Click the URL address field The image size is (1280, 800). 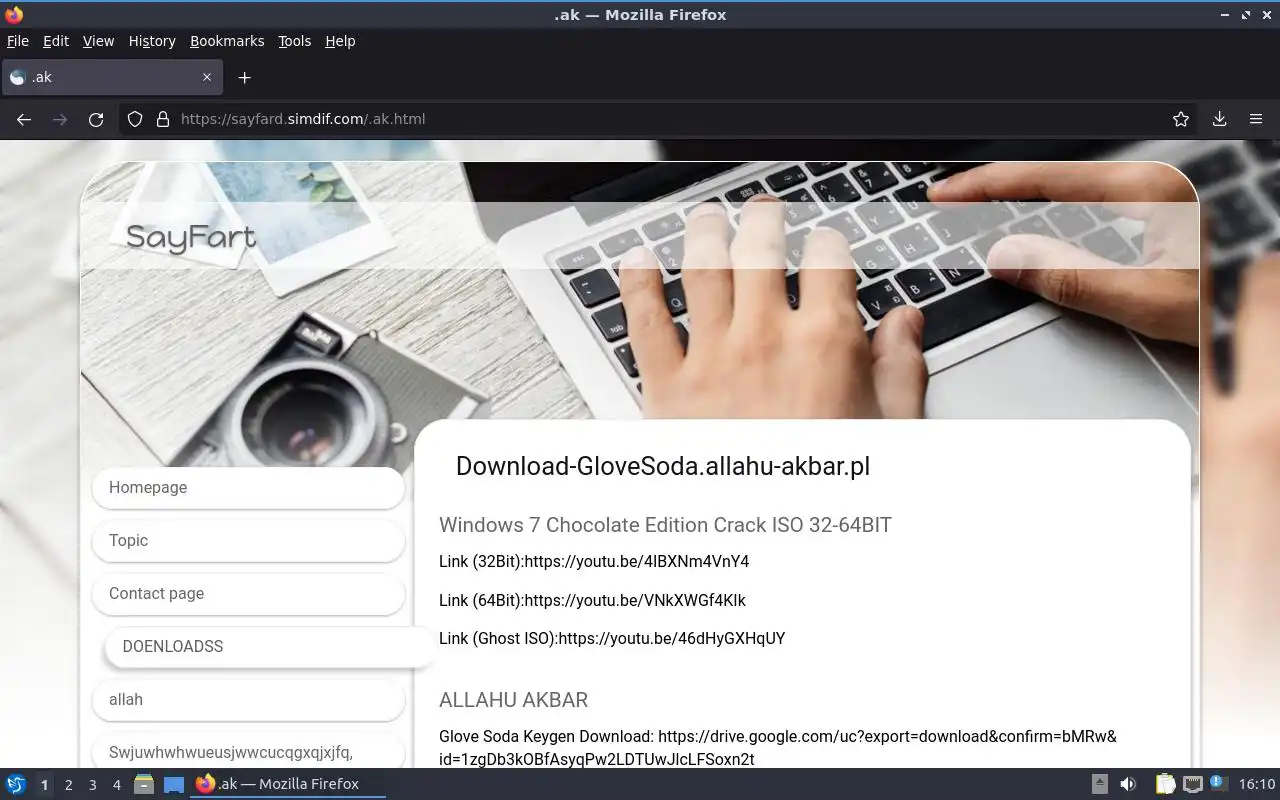point(660,119)
